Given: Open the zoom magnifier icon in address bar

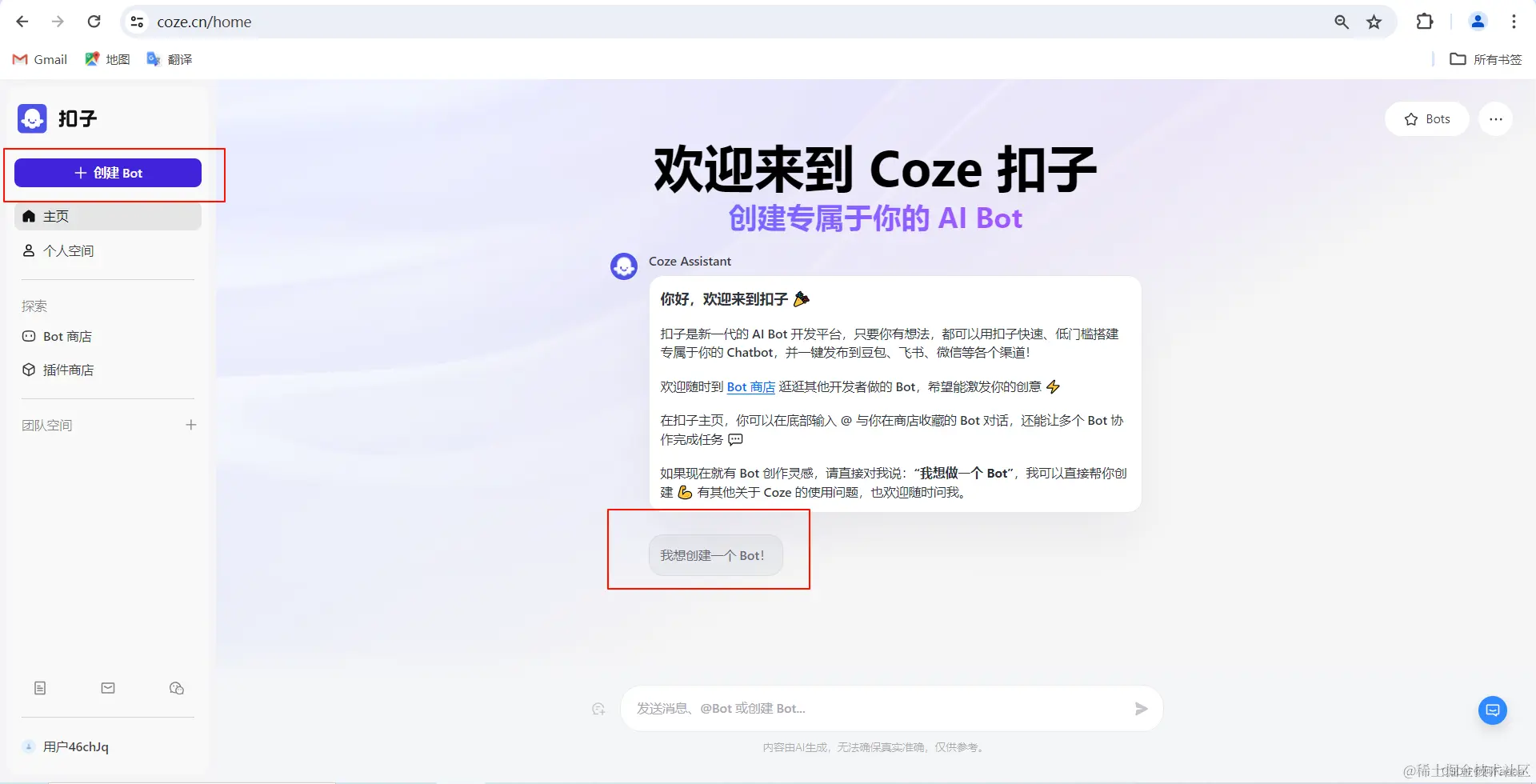Looking at the screenshot, I should 1342,22.
